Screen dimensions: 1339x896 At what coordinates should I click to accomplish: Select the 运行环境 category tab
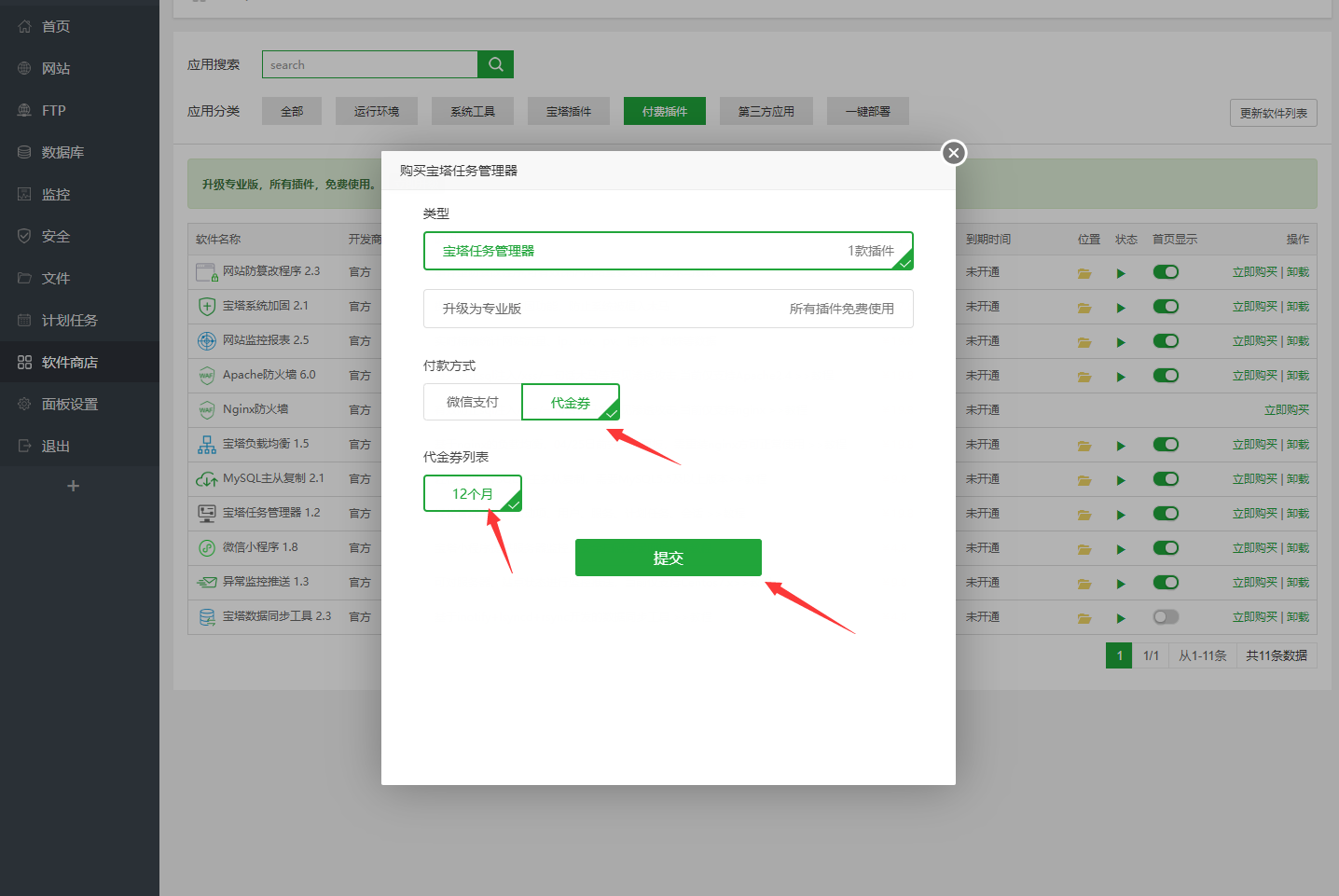377,111
